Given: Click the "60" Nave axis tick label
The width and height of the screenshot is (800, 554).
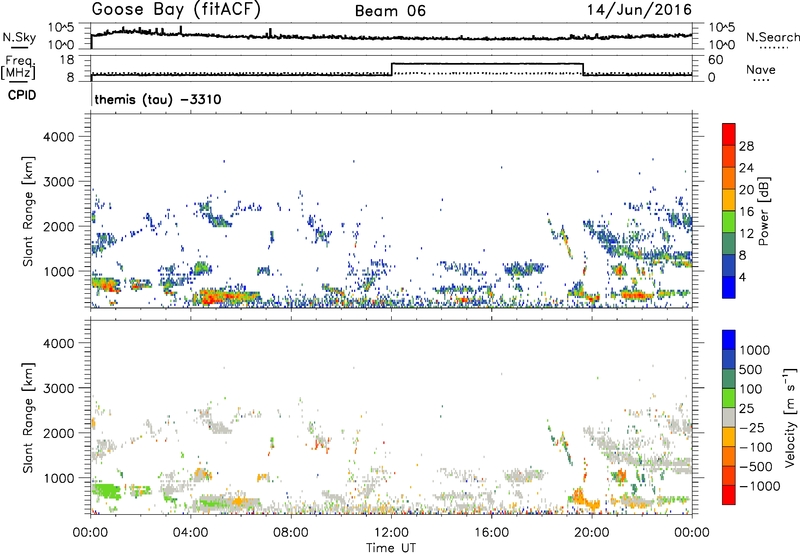Looking at the screenshot, I should 716,60.
